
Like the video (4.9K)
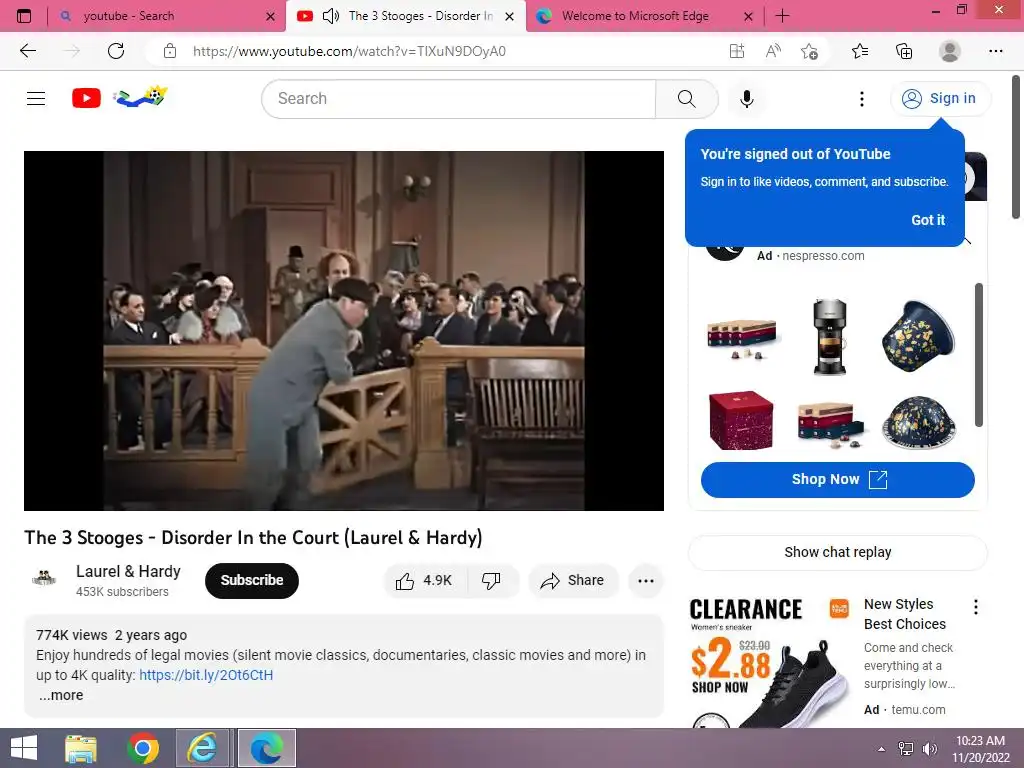coord(426,581)
